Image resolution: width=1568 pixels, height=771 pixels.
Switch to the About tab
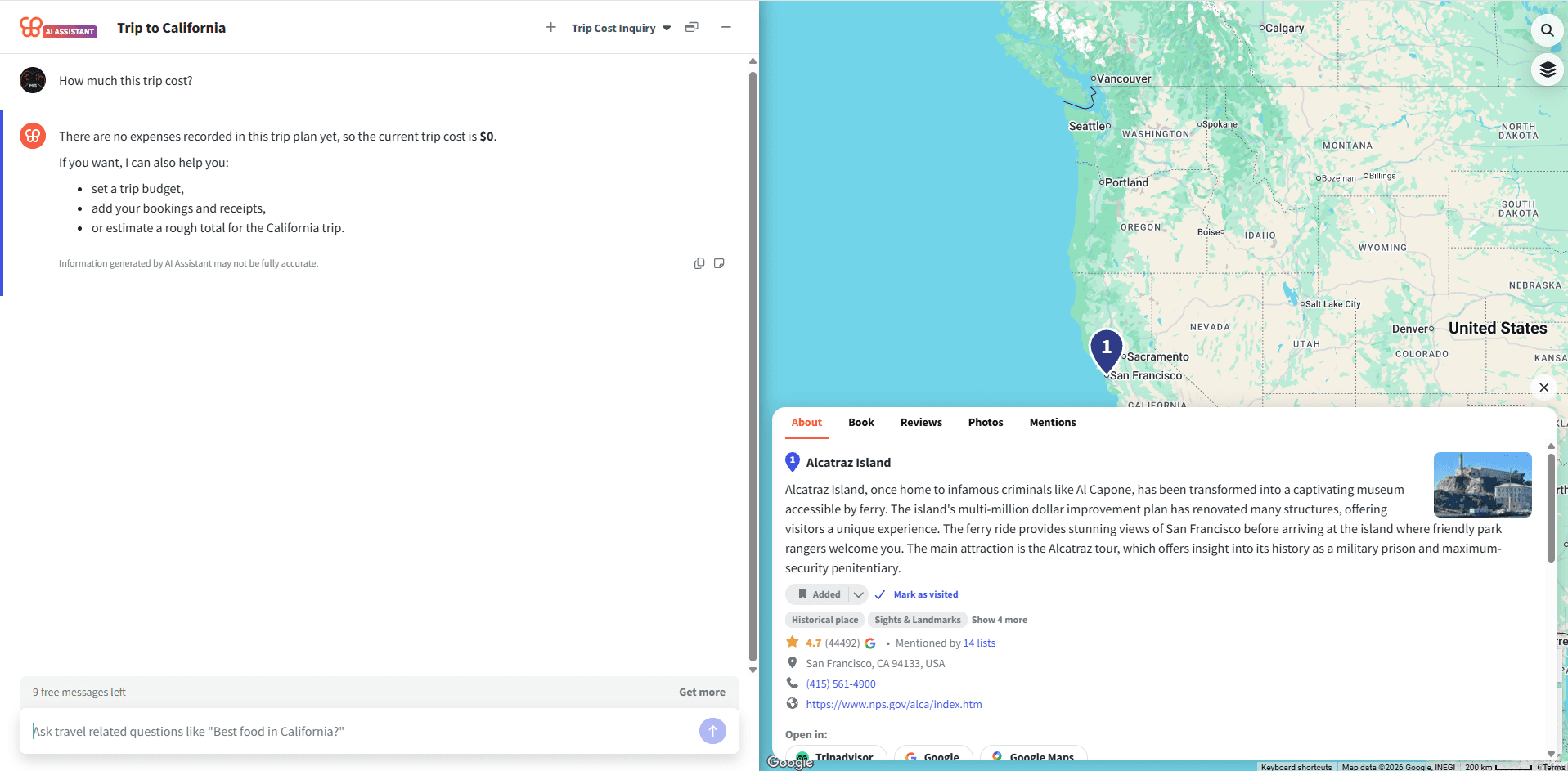[806, 423]
